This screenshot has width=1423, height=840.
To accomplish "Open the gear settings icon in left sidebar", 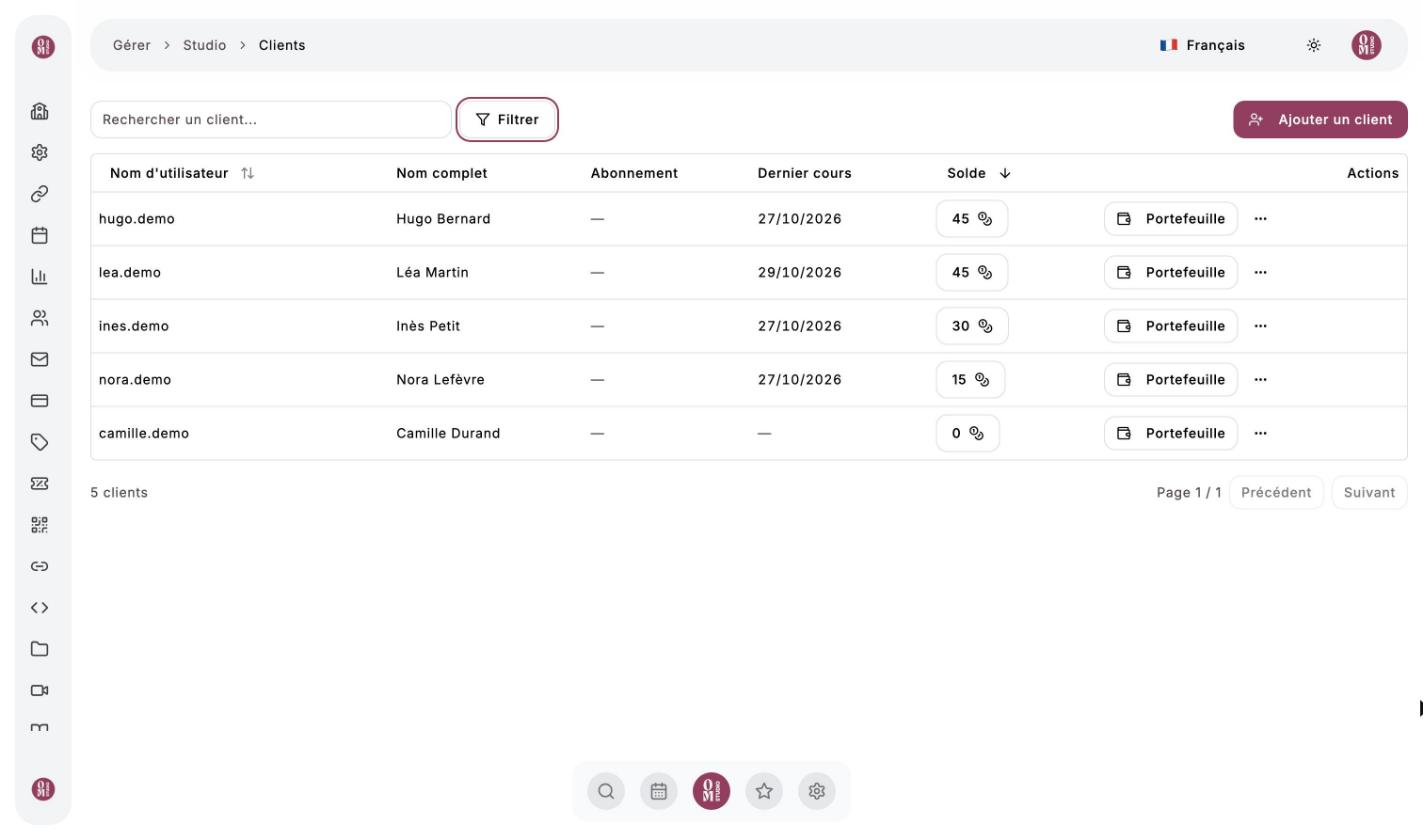I will point(40,153).
